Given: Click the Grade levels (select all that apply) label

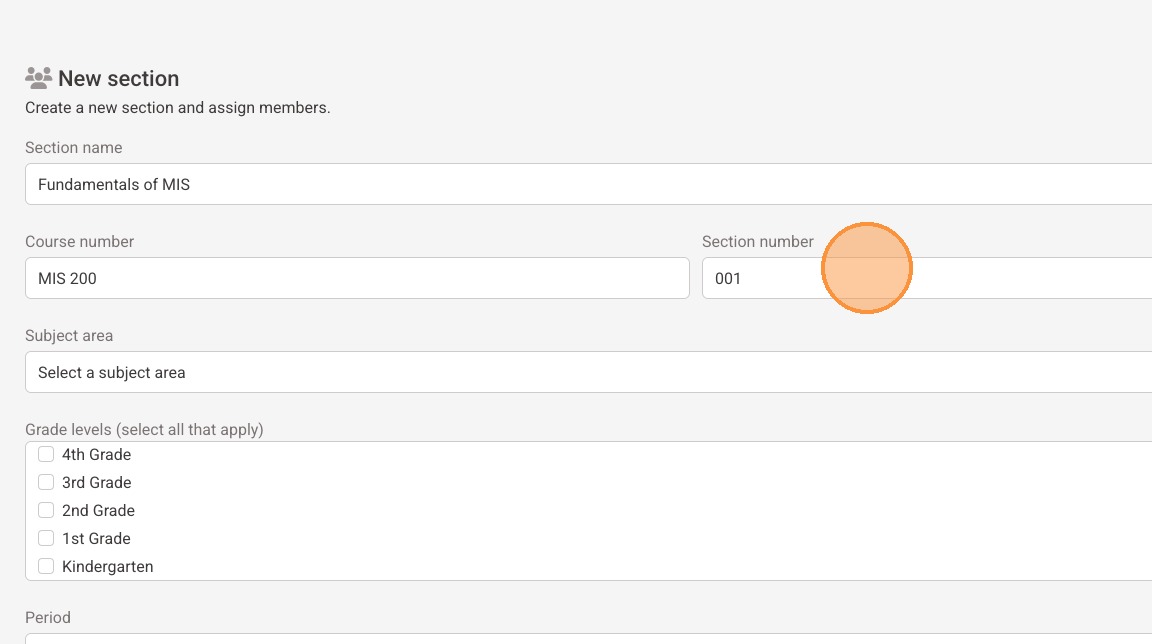Looking at the screenshot, I should pos(144,429).
